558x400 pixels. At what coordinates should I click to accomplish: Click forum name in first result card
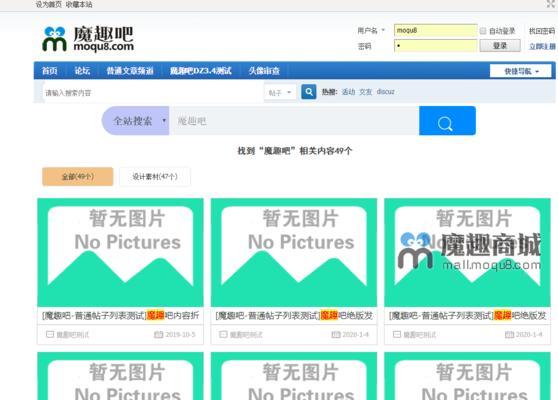[x=73, y=335]
